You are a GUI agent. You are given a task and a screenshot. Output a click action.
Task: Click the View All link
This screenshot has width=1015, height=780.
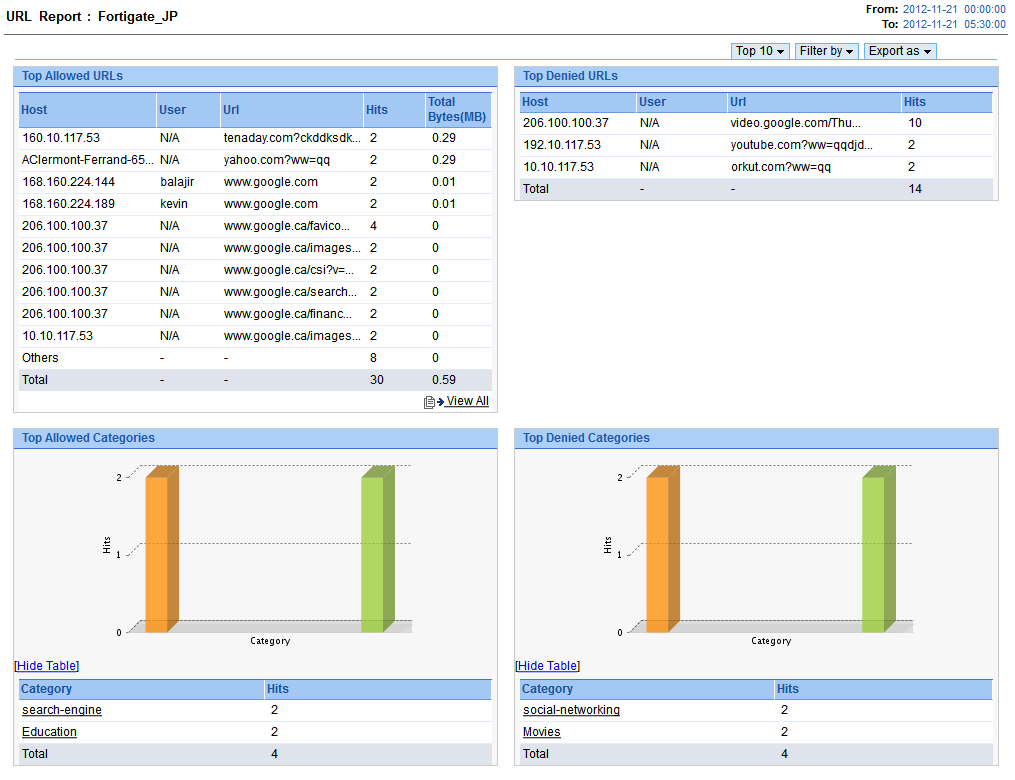[x=467, y=401]
